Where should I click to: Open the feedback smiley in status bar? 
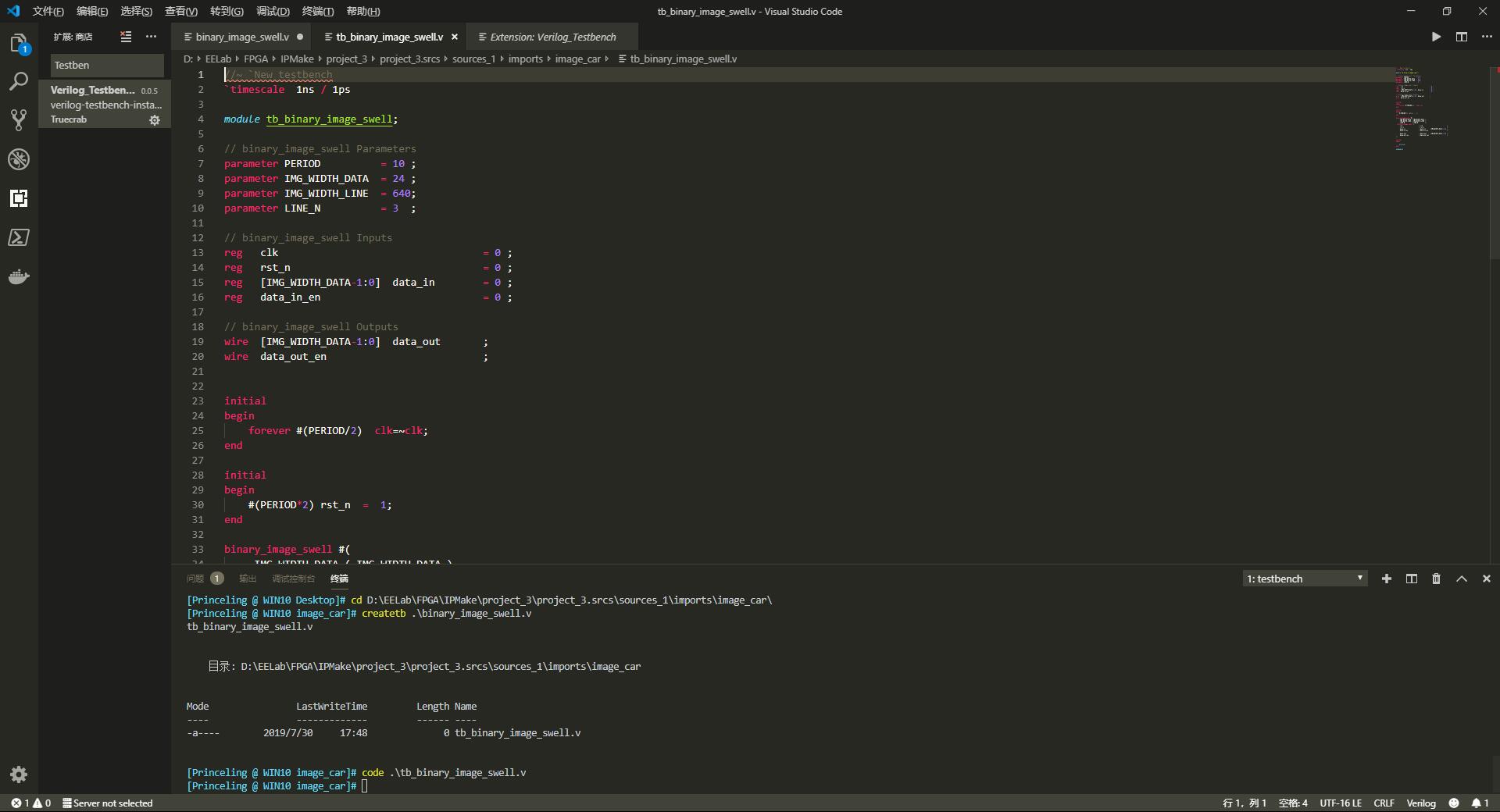(x=1454, y=803)
